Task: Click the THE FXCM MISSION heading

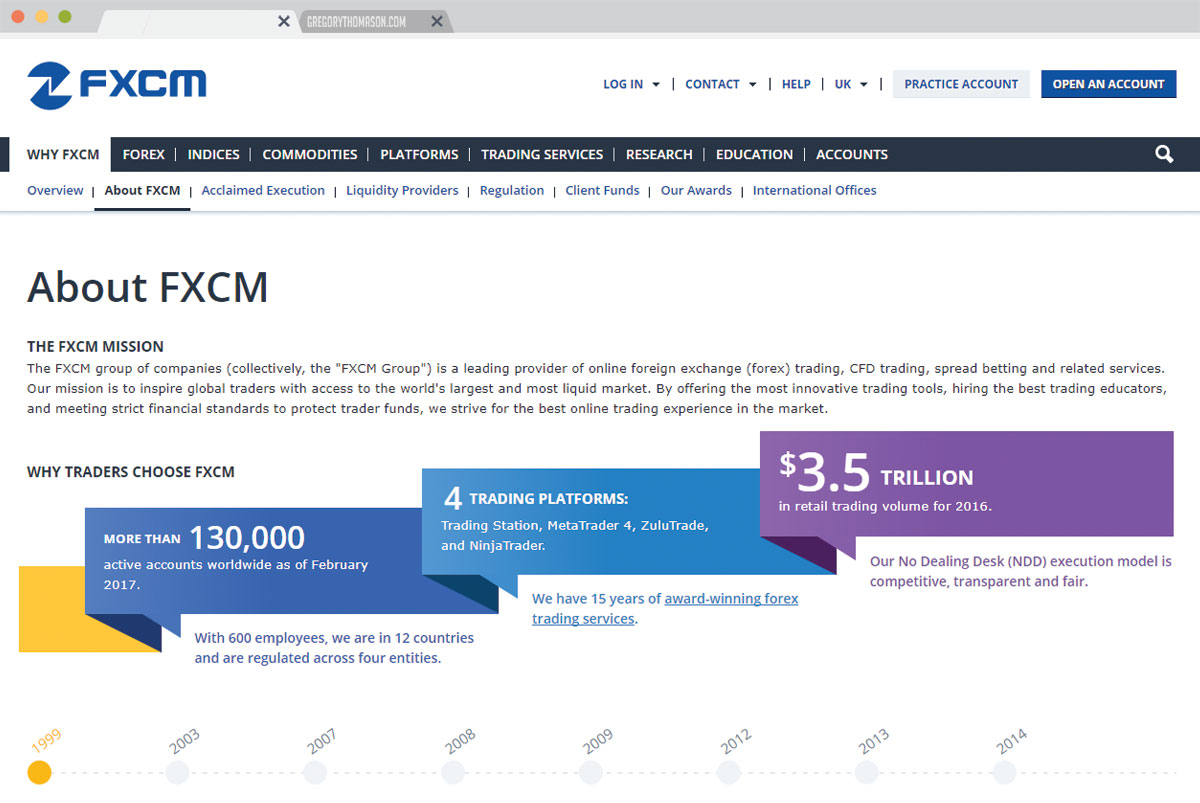Action: [x=95, y=347]
